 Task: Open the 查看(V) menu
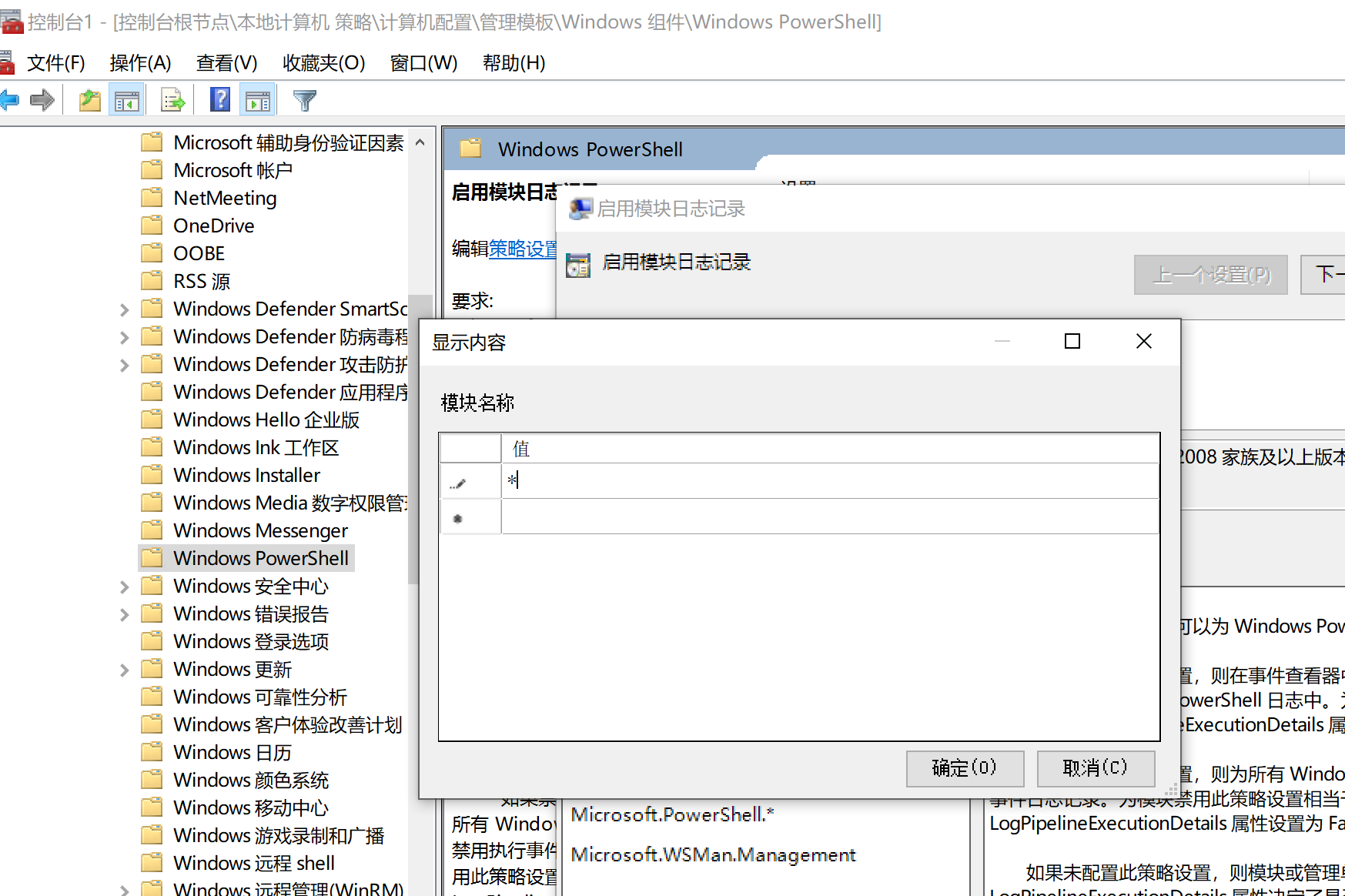(226, 62)
